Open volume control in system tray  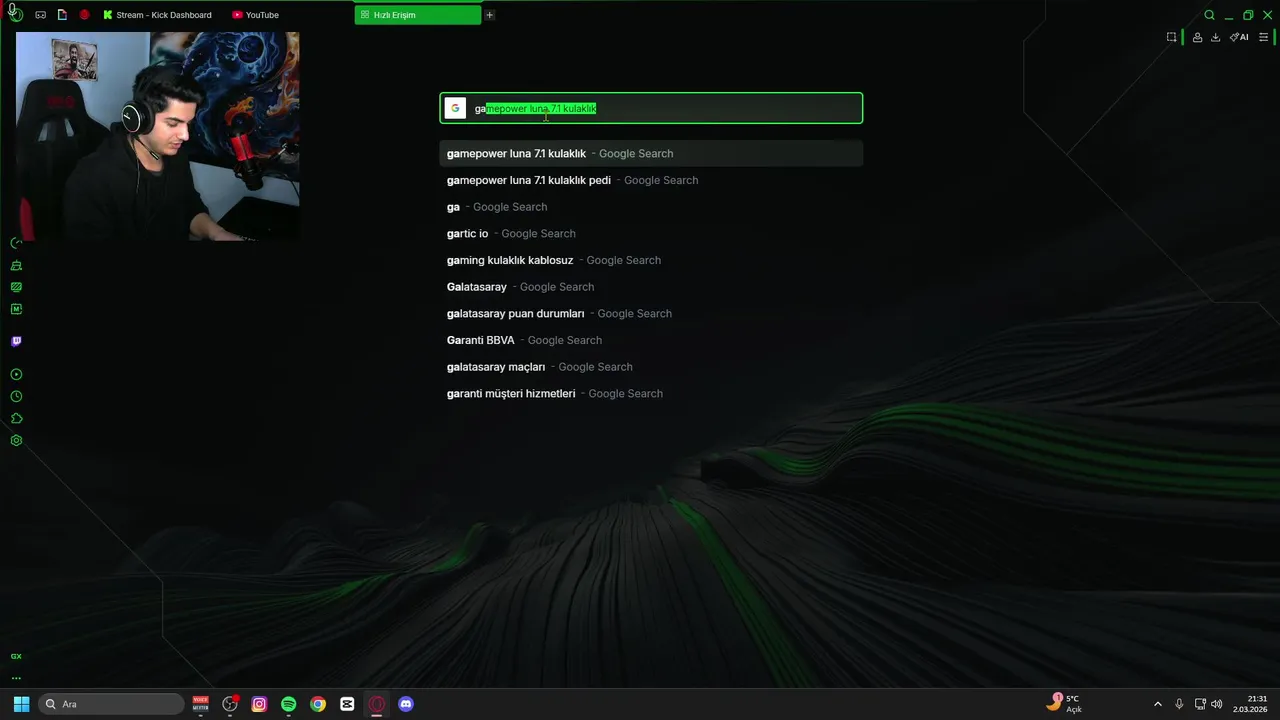tap(1217, 704)
